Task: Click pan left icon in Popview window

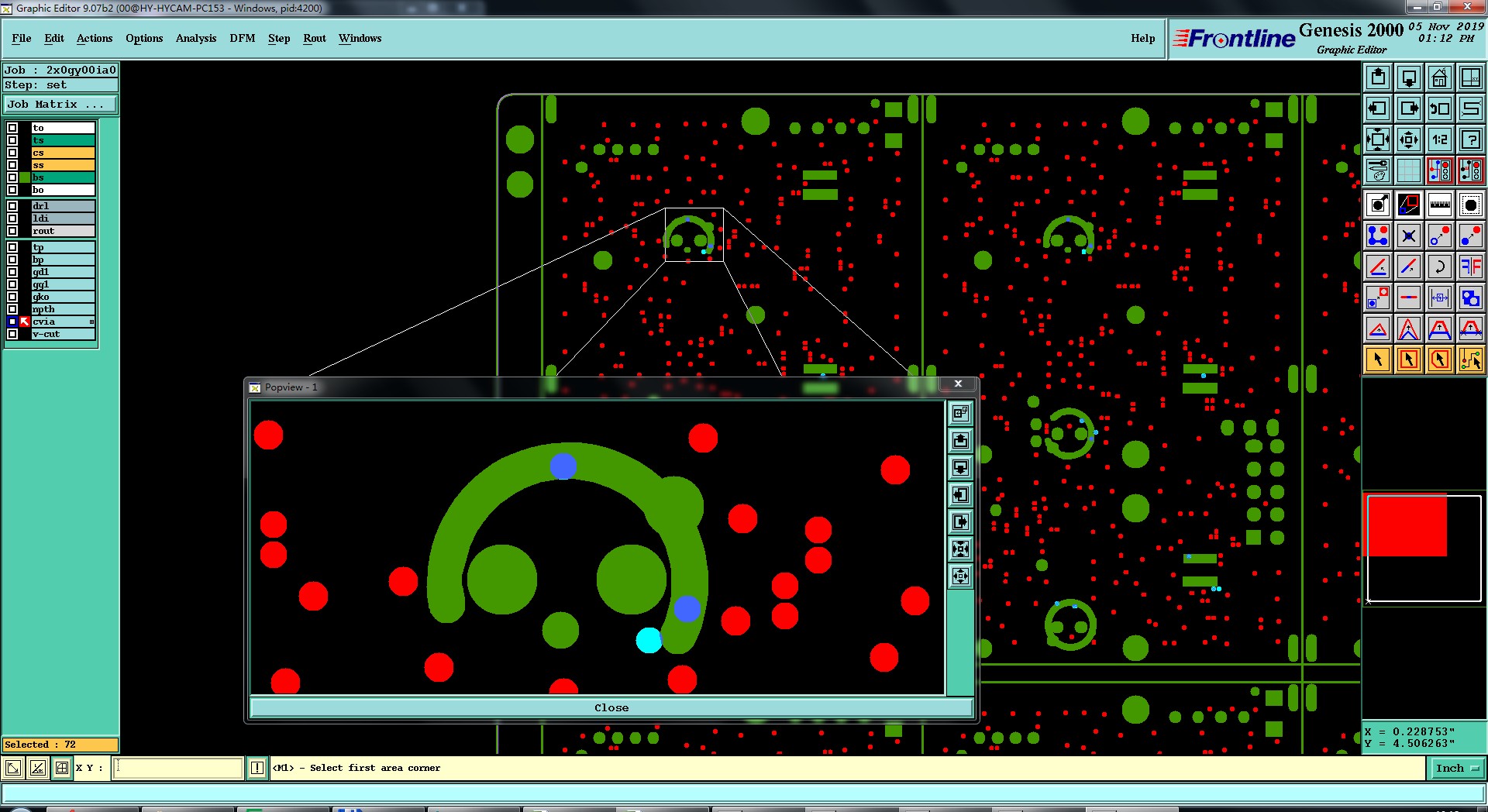Action: pos(961,495)
